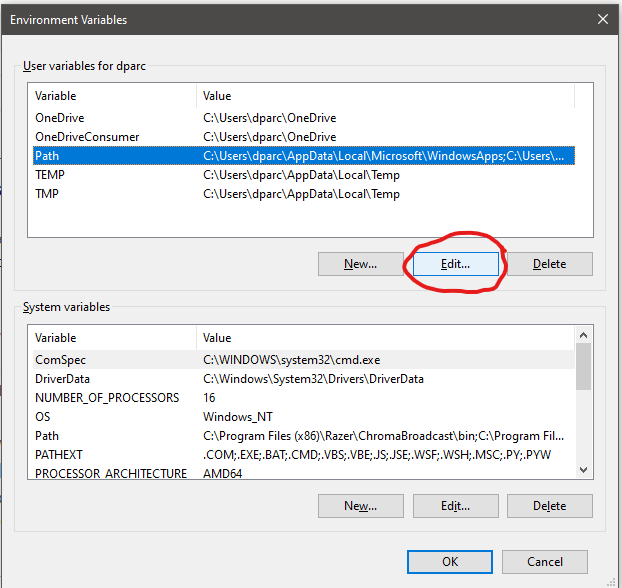Cancel the Environment Variables dialog

click(545, 561)
